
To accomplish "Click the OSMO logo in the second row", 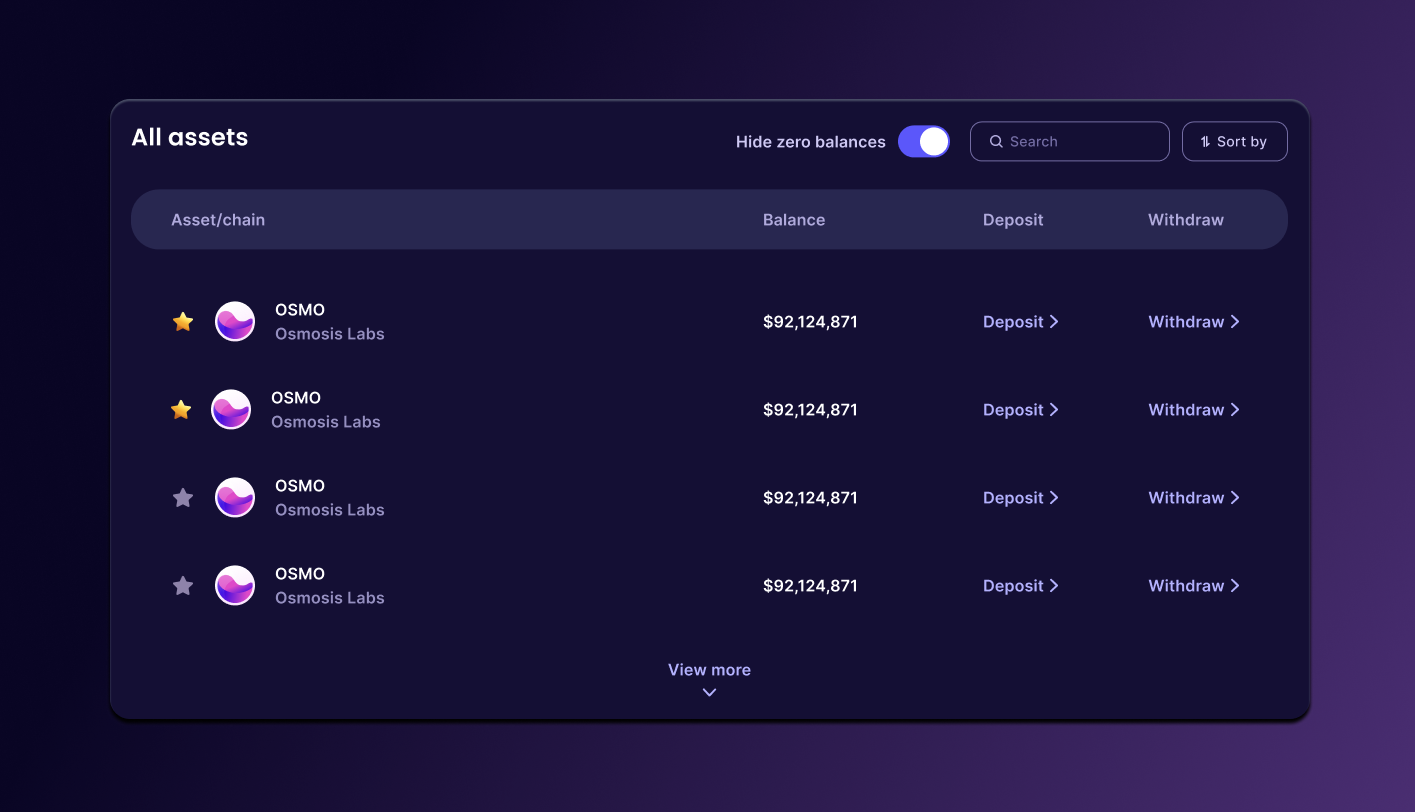I will point(231,409).
